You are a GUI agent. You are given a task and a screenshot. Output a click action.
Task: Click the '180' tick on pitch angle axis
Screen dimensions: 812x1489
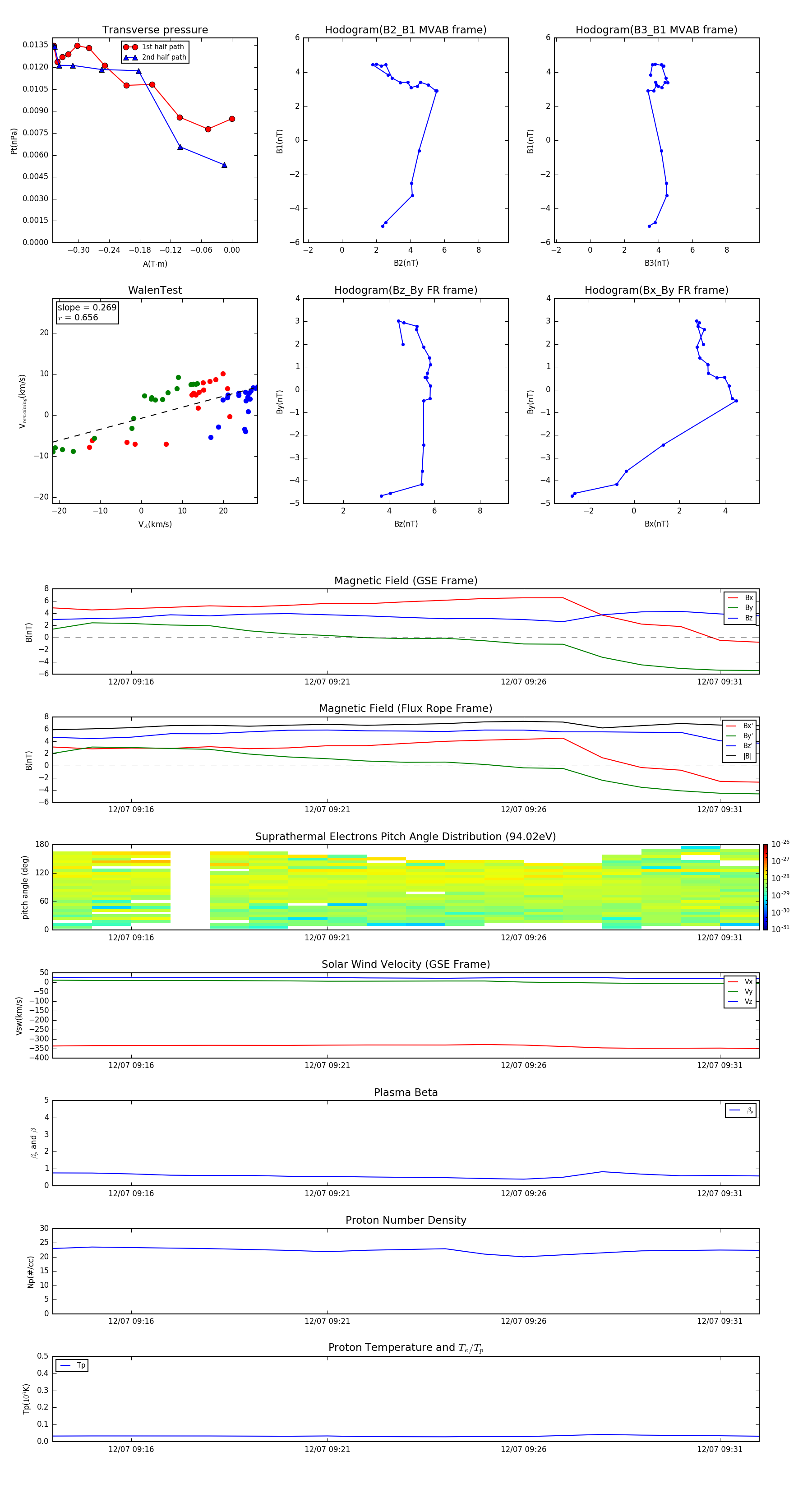point(42,845)
